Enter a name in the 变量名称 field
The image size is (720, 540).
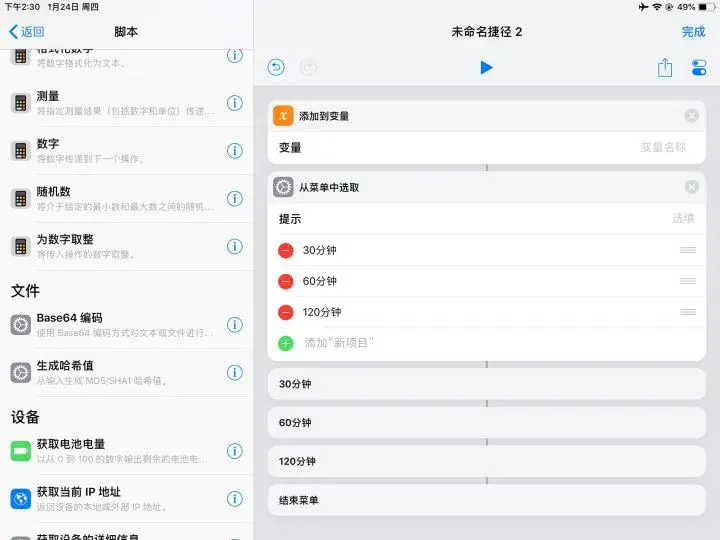click(x=663, y=147)
